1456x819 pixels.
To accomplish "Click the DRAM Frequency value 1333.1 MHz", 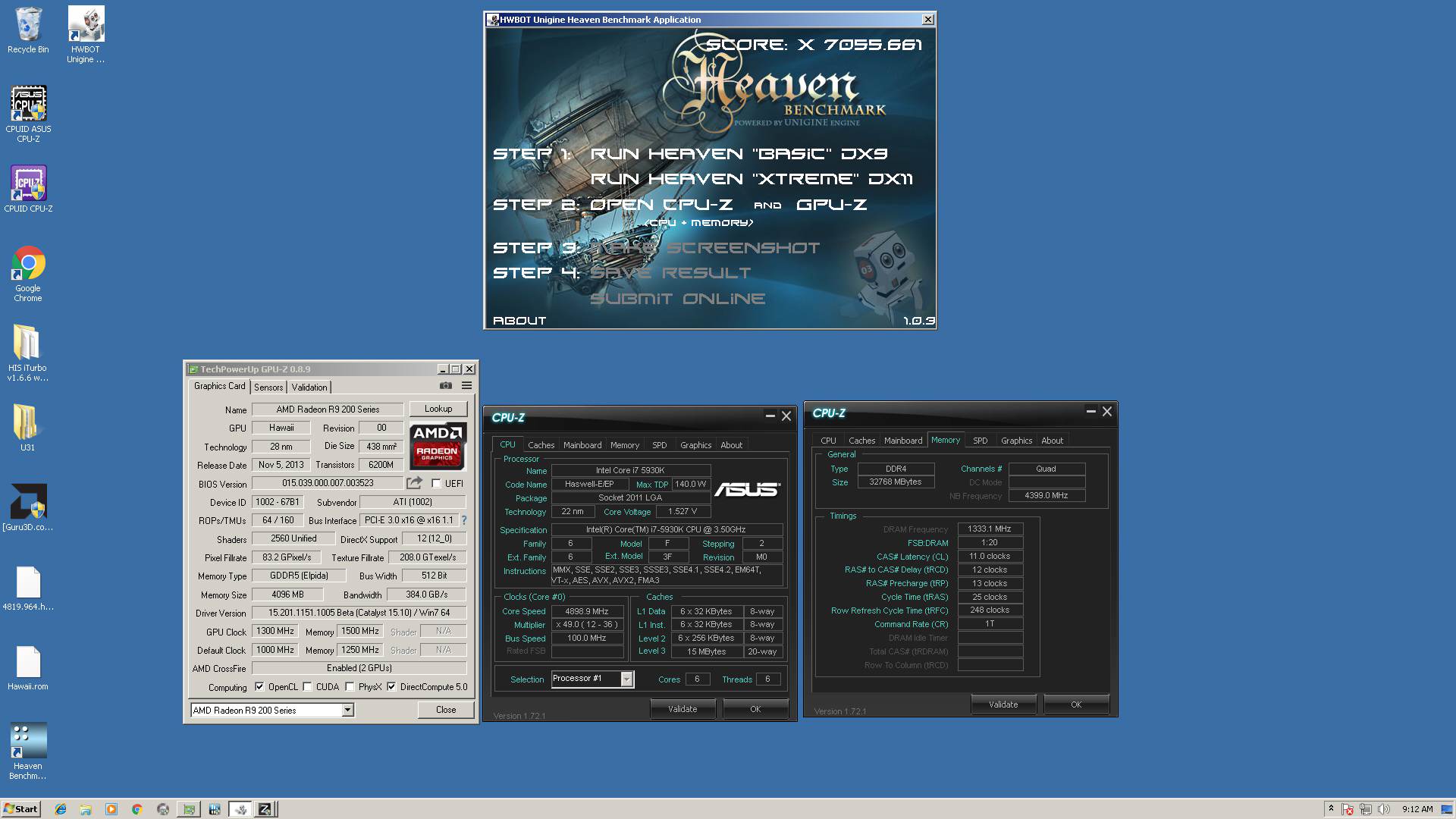I will coord(990,529).
